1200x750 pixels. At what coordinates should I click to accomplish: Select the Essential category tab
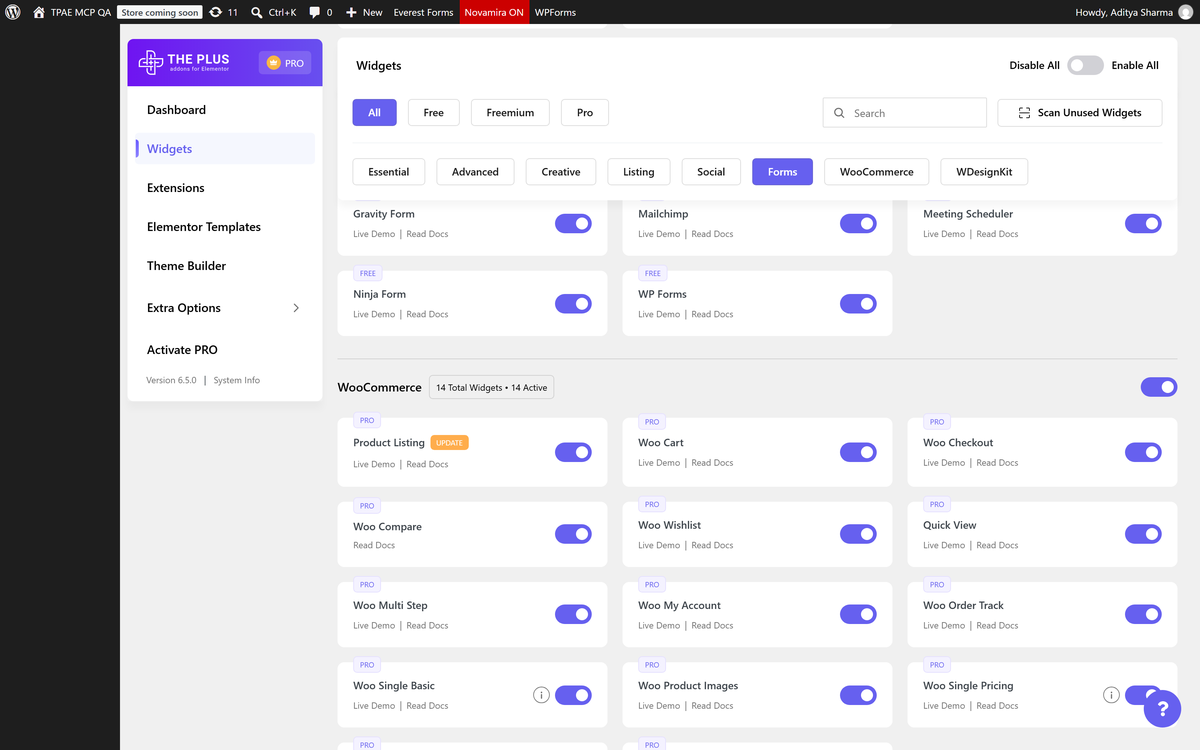pos(389,172)
